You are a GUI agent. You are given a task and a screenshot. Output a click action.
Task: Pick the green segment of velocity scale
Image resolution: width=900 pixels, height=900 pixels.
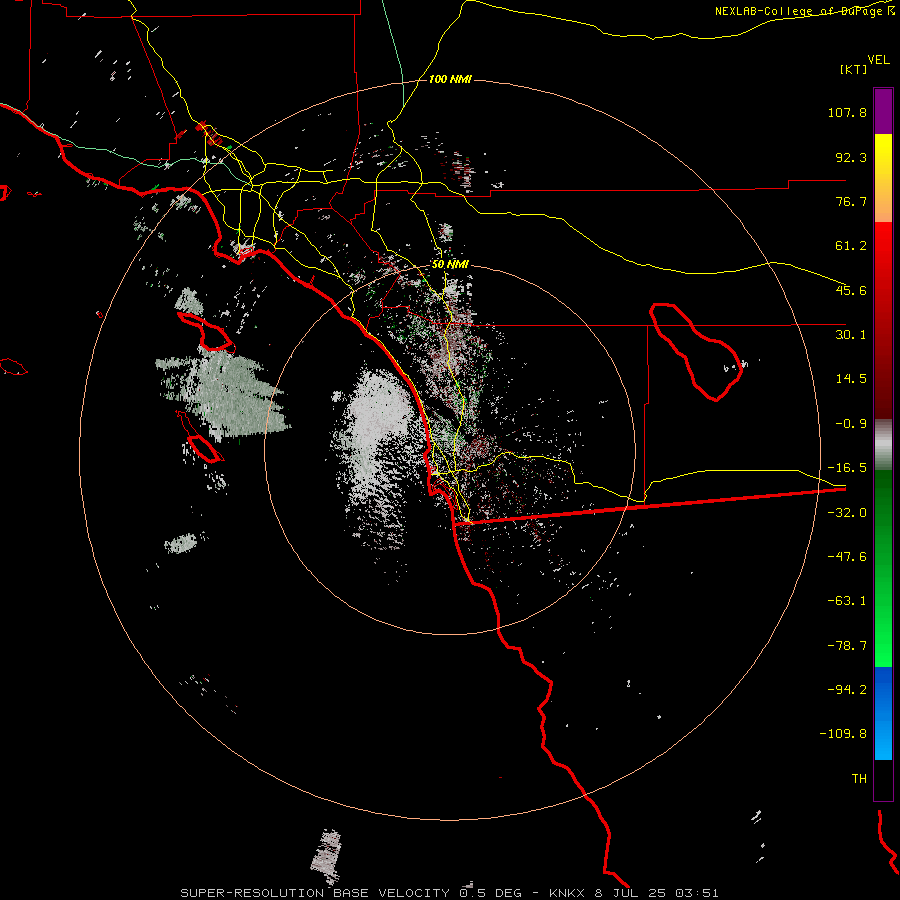883,568
